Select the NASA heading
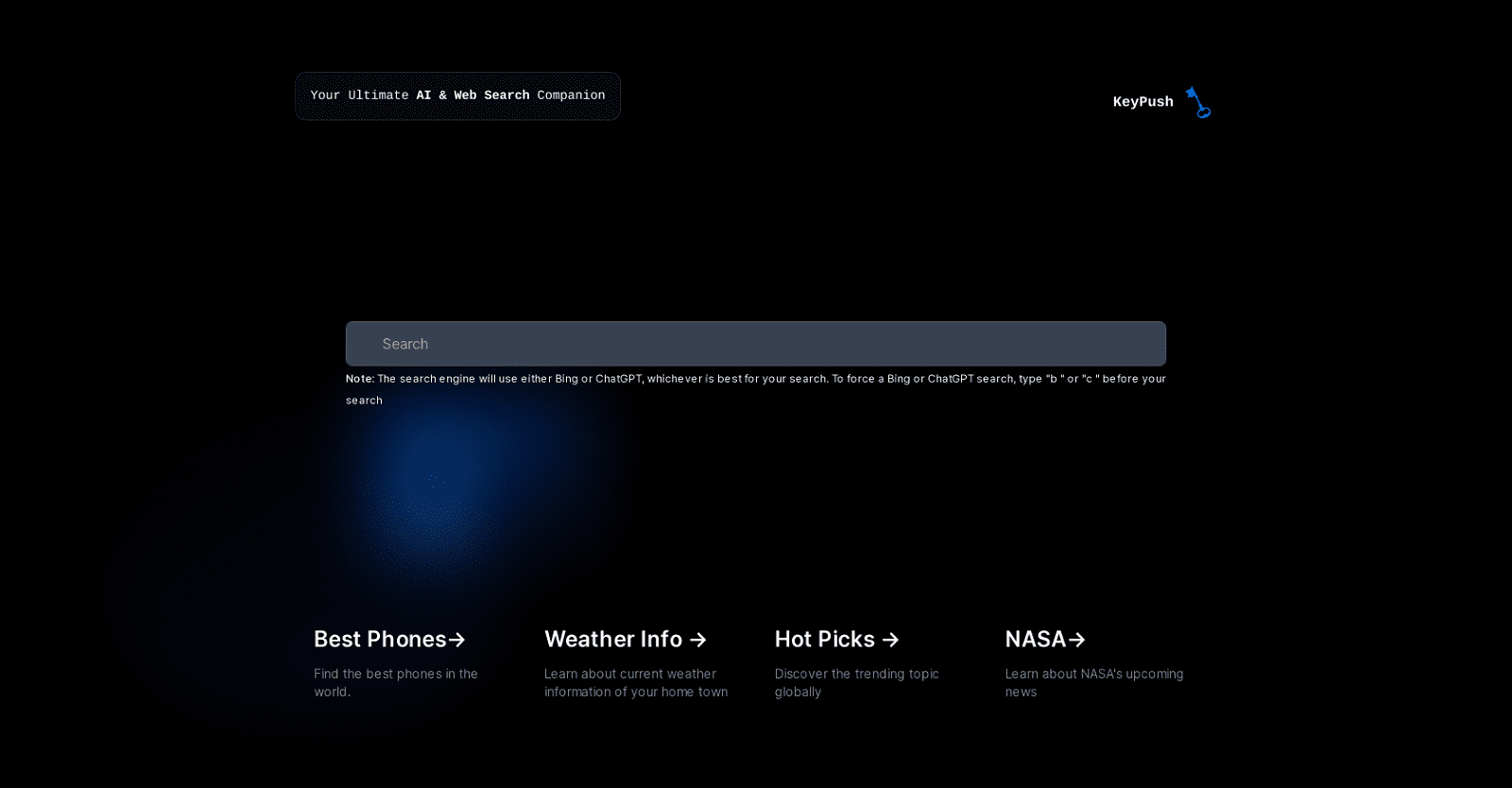1512x788 pixels. coord(1035,640)
